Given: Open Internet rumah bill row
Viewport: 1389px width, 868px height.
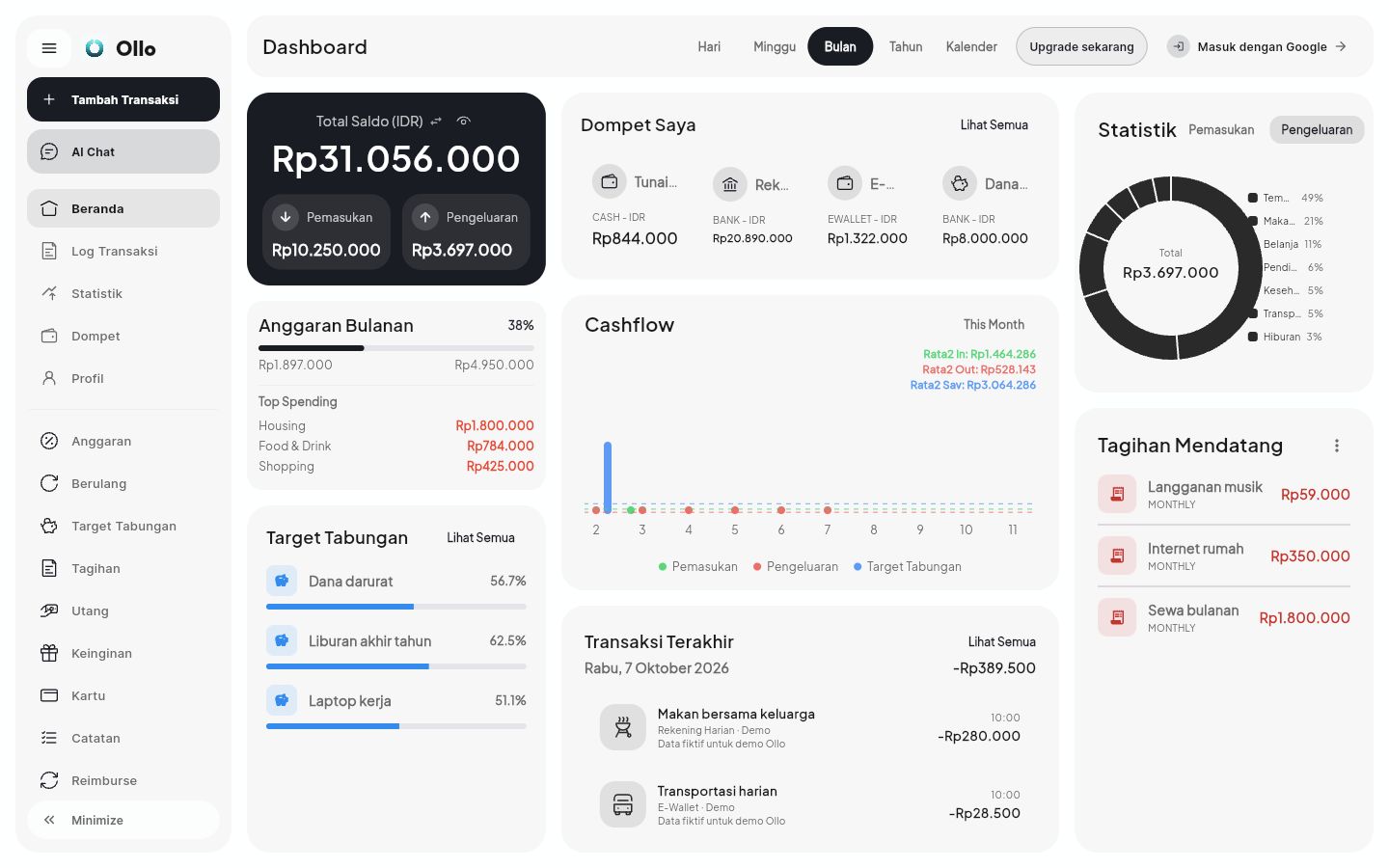Looking at the screenshot, I should 1224,556.
